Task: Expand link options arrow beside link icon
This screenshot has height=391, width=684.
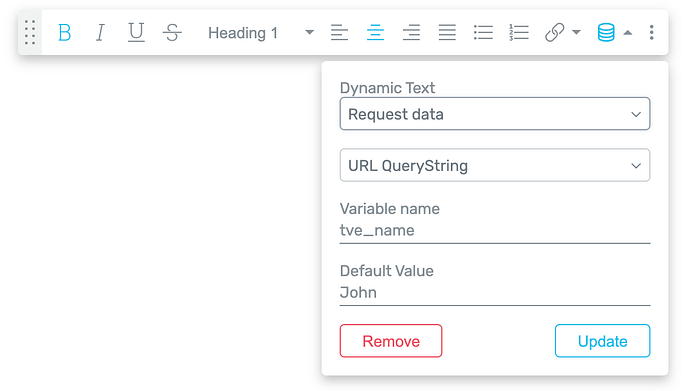Action: click(x=576, y=32)
